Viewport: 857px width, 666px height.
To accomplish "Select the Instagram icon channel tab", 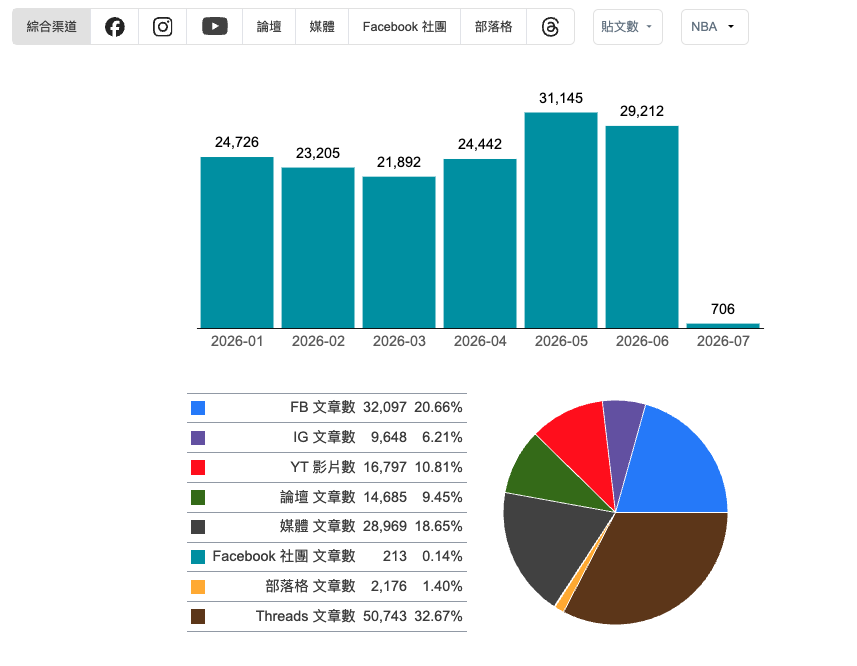I will [162, 27].
